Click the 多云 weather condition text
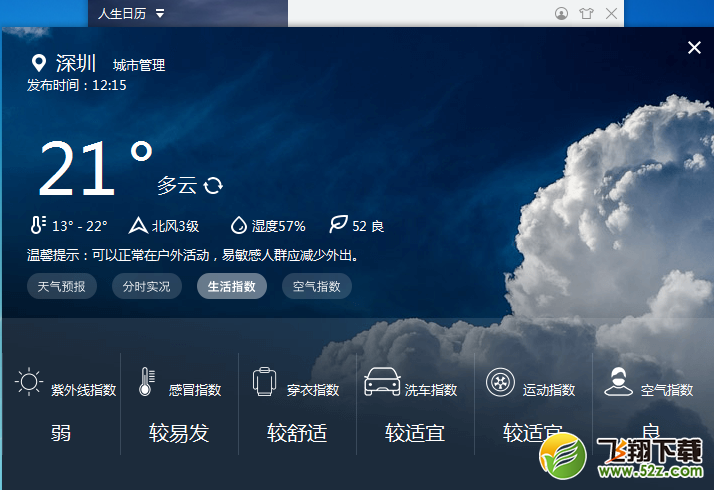The height and width of the screenshot is (490, 714). pos(177,185)
